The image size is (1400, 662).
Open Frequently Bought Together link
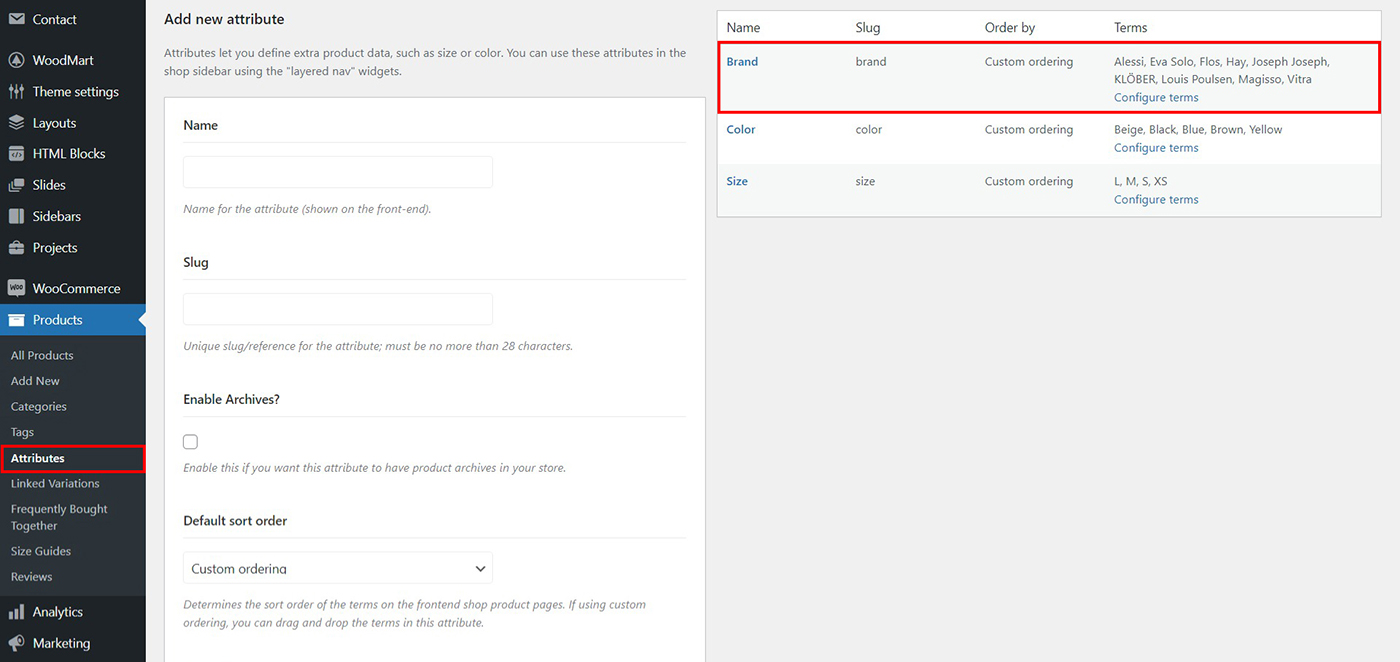59,517
